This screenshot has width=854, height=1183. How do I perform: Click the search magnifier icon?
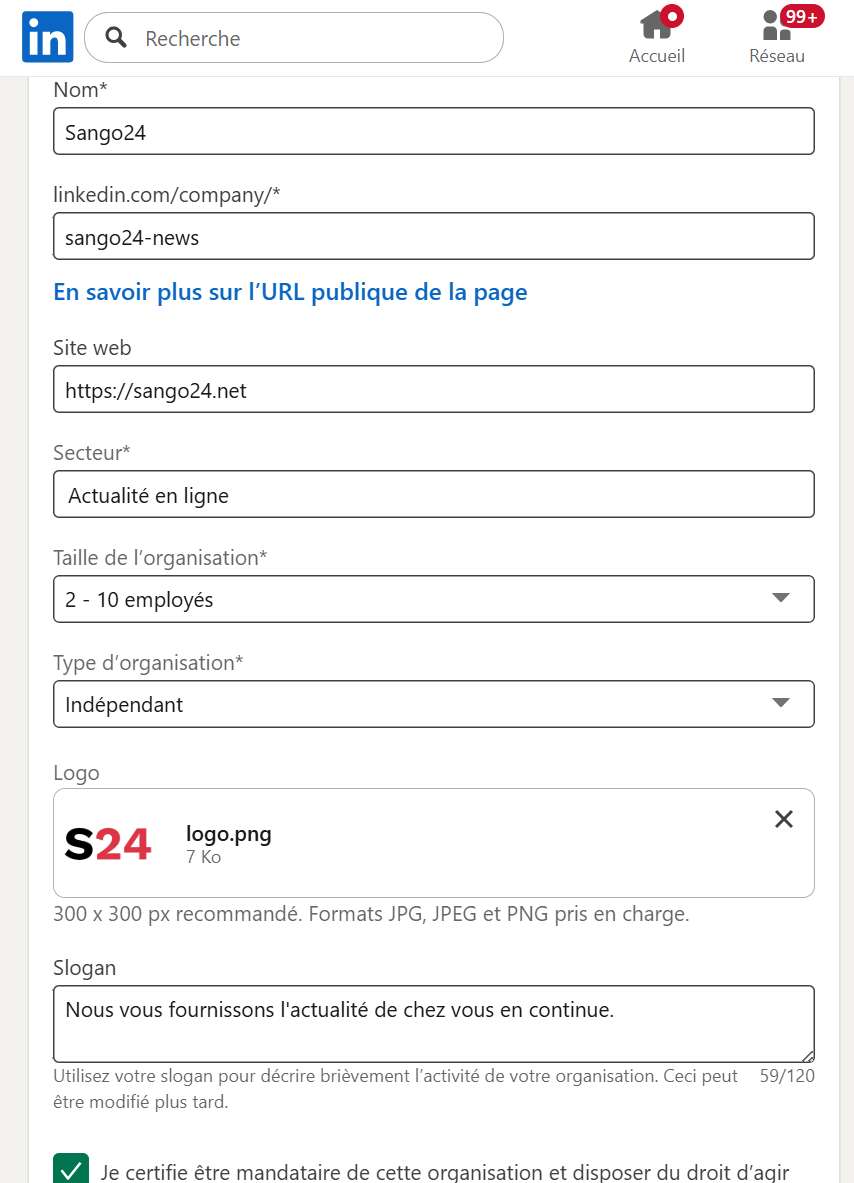coord(115,36)
